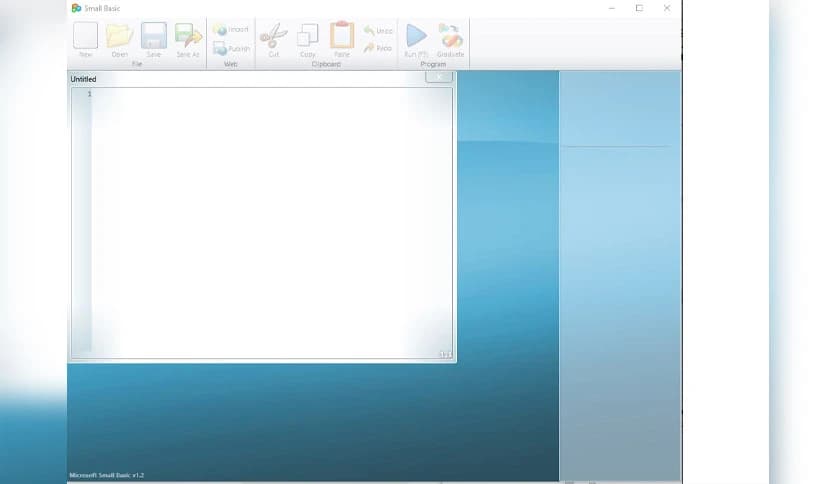
Task: Paste from clipboard with the Paste icon
Action: (342, 39)
